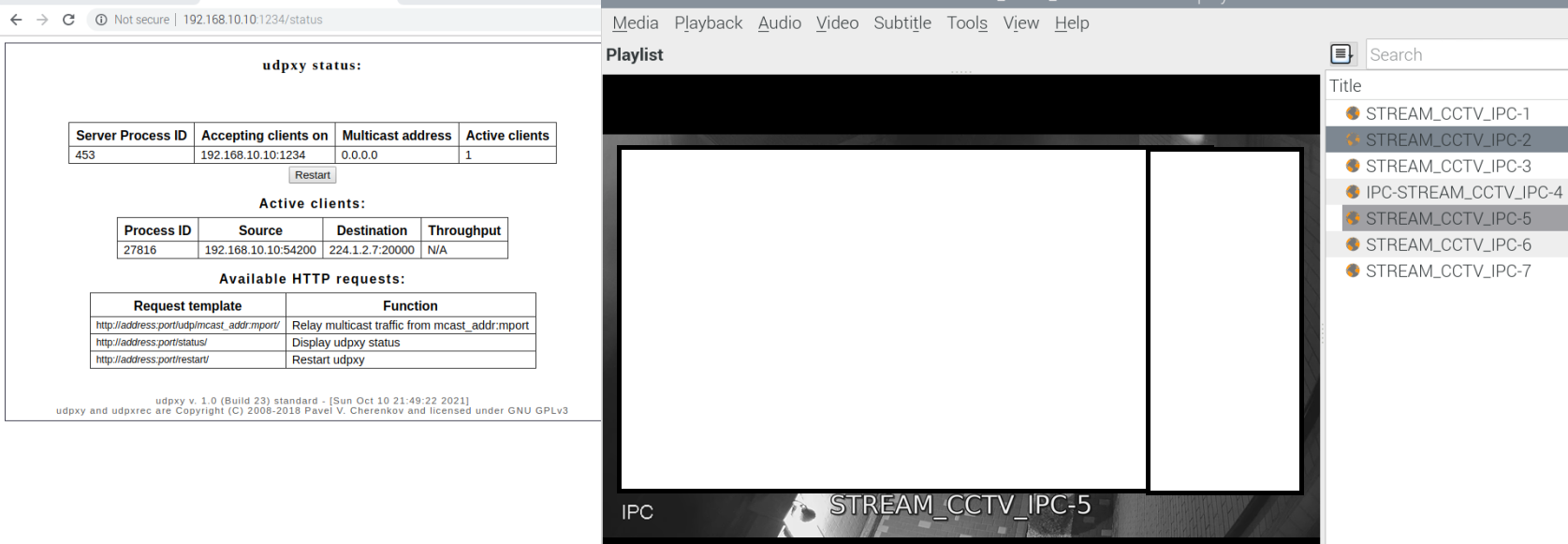1568x544 pixels.
Task: Click the browser forward arrow icon
Action: (42, 20)
